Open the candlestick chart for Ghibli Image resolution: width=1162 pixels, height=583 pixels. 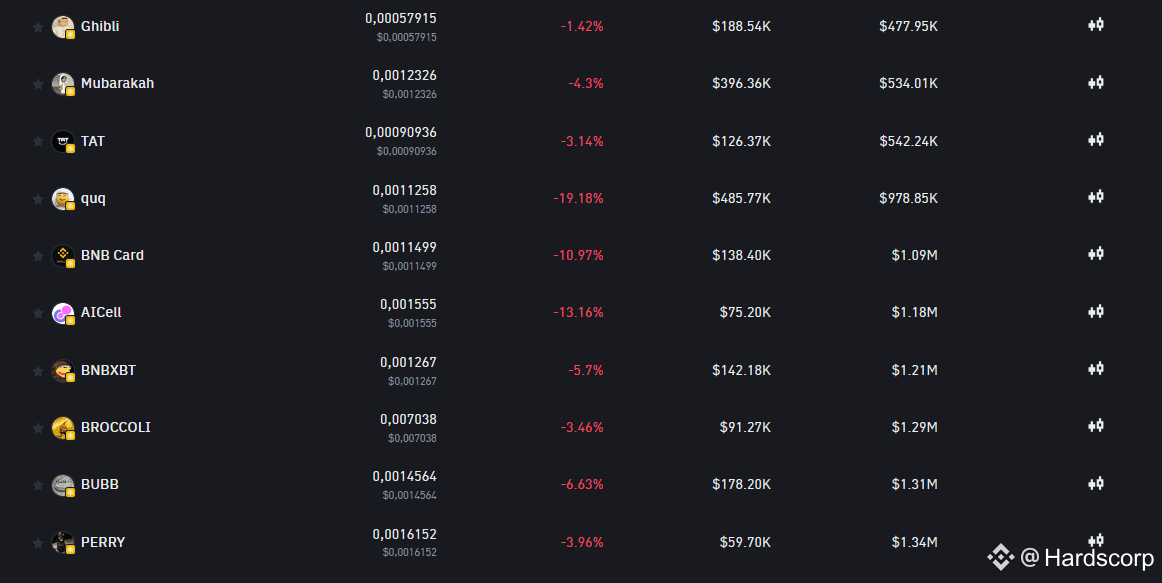(x=1095, y=26)
